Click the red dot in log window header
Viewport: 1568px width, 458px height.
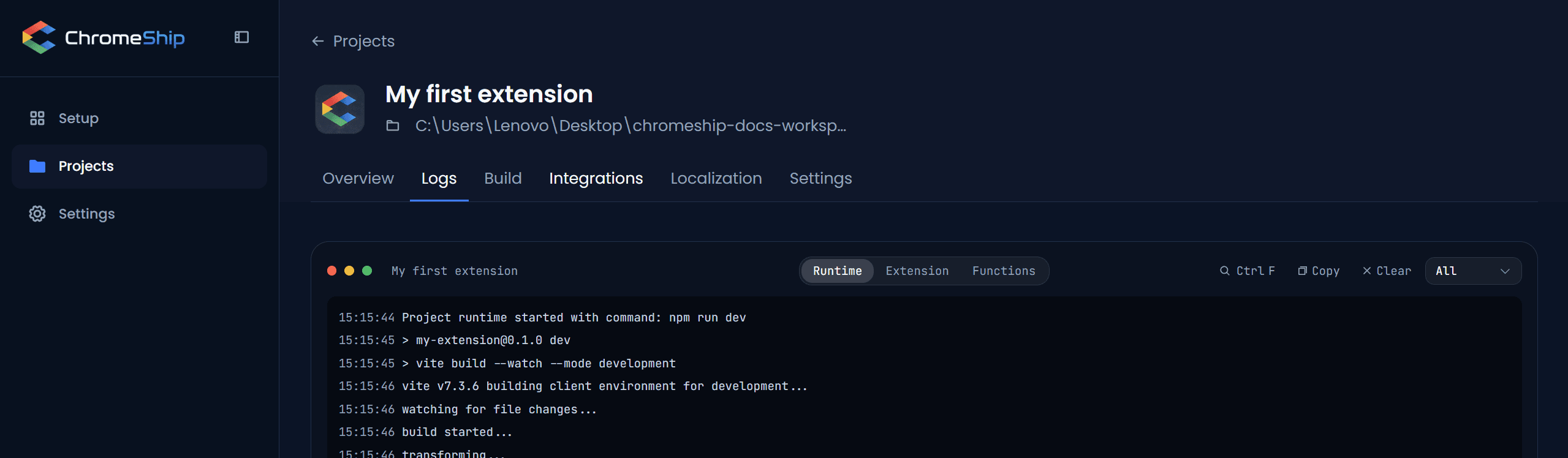331,271
